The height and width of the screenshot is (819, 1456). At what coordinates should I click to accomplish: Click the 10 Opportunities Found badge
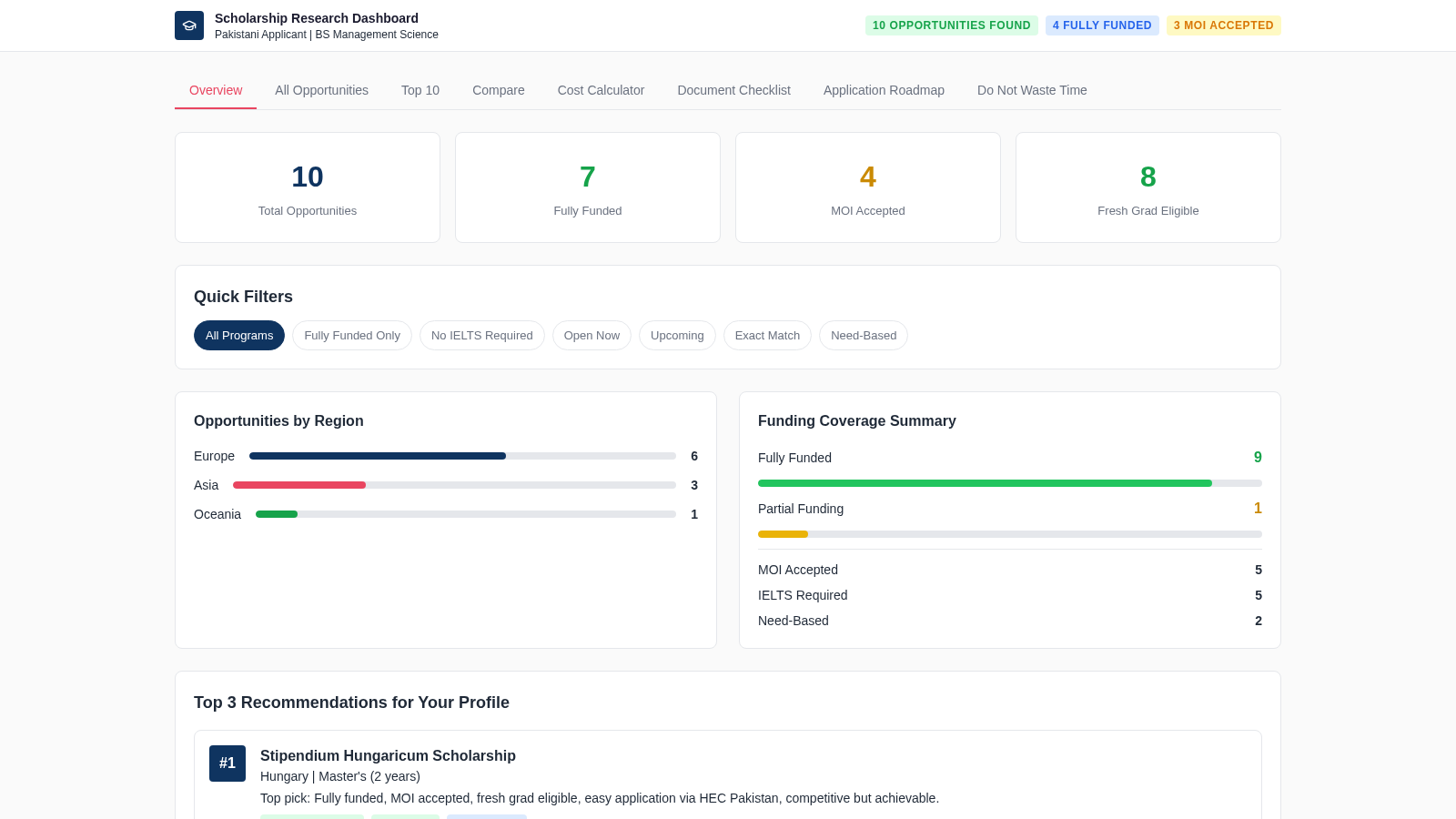[952, 25]
